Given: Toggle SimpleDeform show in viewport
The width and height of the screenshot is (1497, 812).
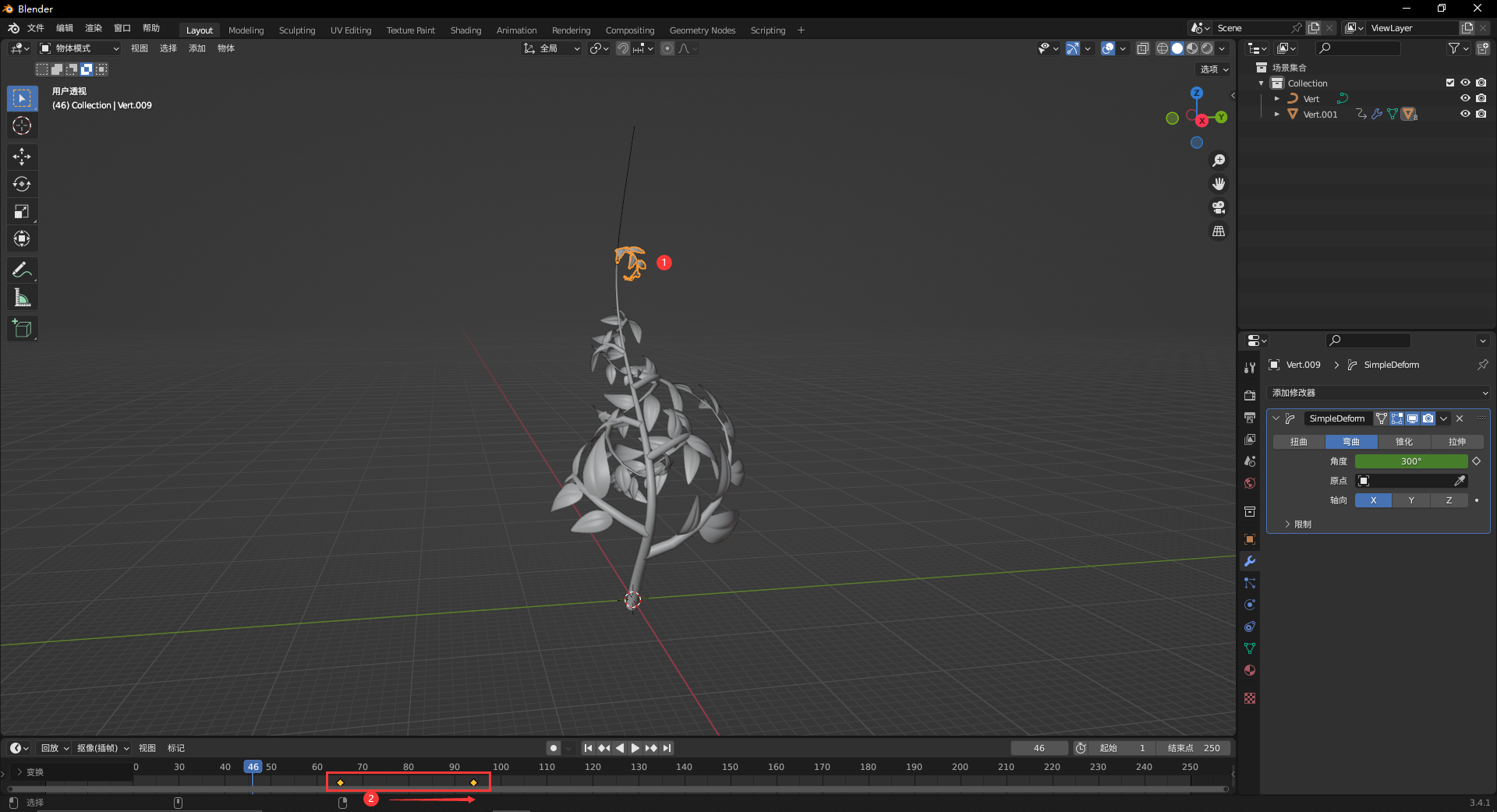Looking at the screenshot, I should 1412,418.
